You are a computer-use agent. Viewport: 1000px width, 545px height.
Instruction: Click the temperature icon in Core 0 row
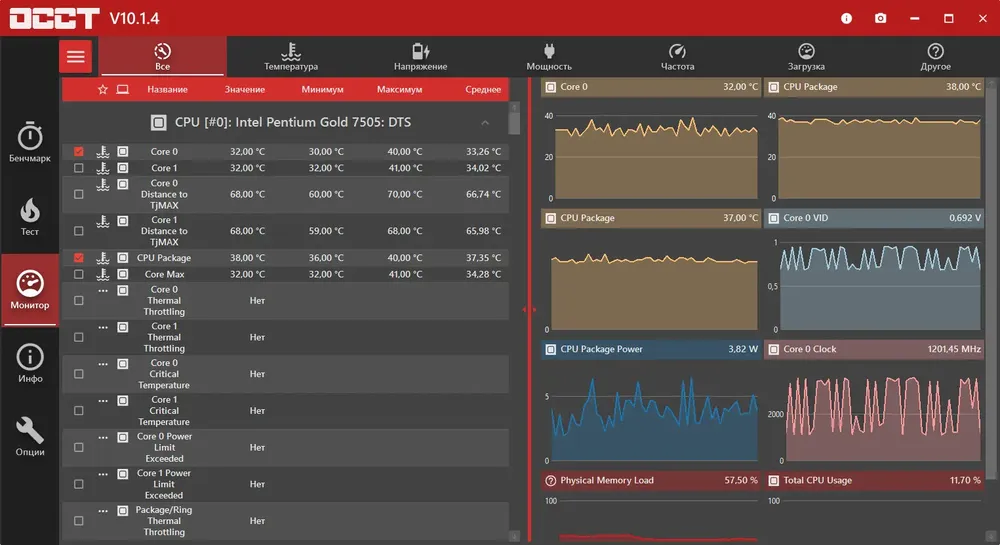[x=103, y=152]
